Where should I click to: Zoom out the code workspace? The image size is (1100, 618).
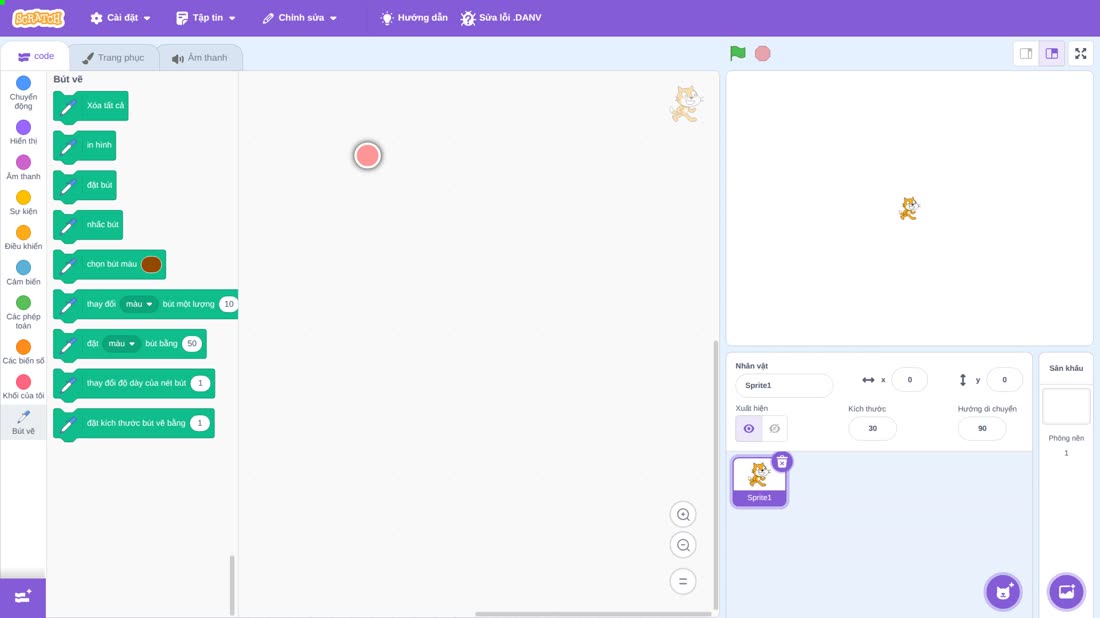click(x=683, y=545)
